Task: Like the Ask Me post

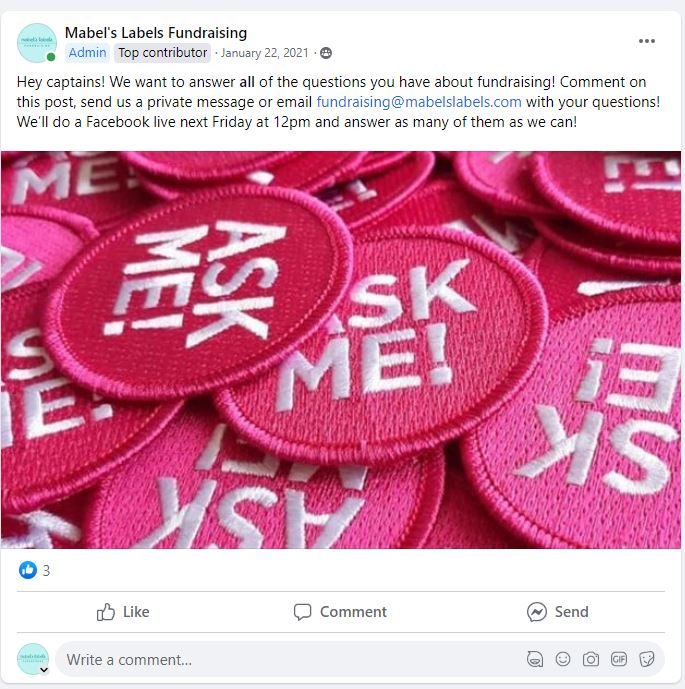Action: 123,612
